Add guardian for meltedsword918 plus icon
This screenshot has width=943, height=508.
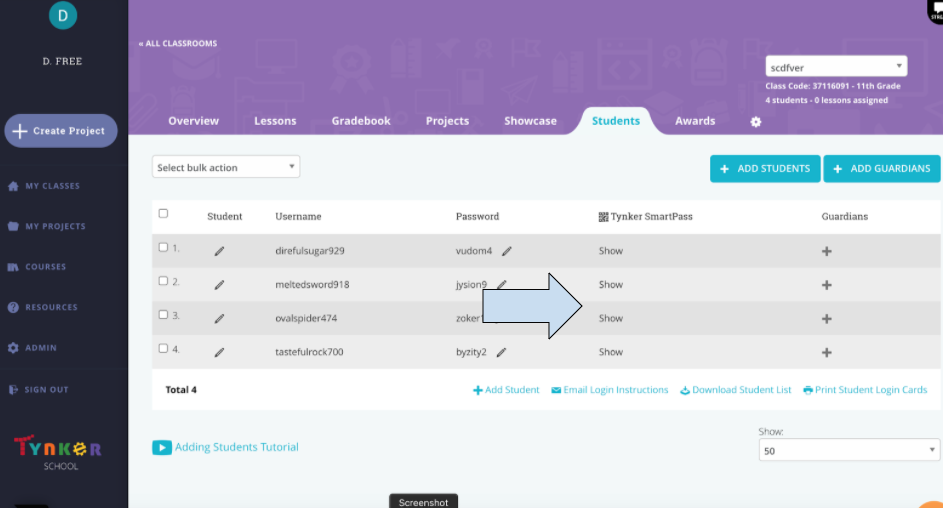point(827,285)
